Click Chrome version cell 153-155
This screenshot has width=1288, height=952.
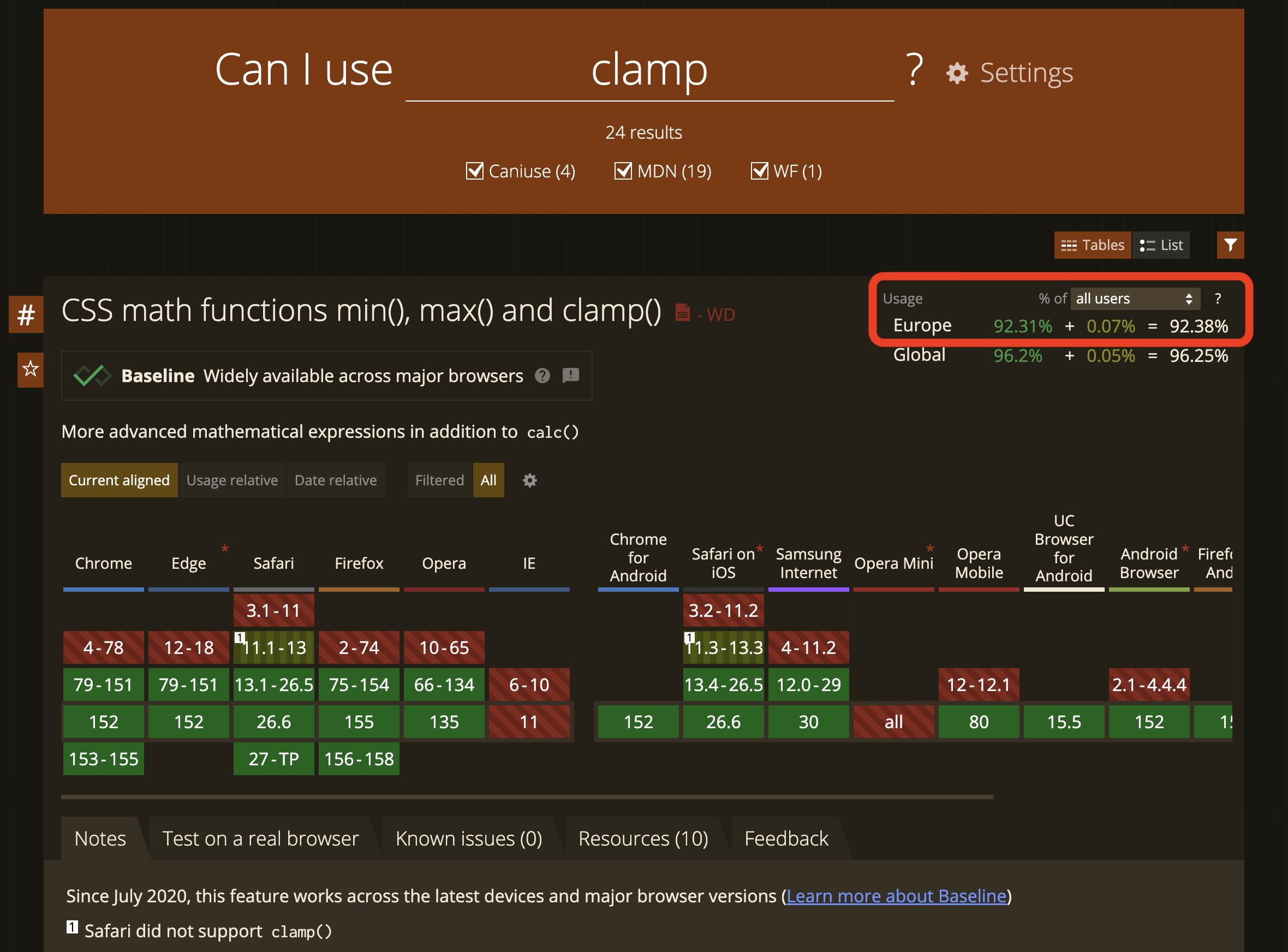click(104, 759)
